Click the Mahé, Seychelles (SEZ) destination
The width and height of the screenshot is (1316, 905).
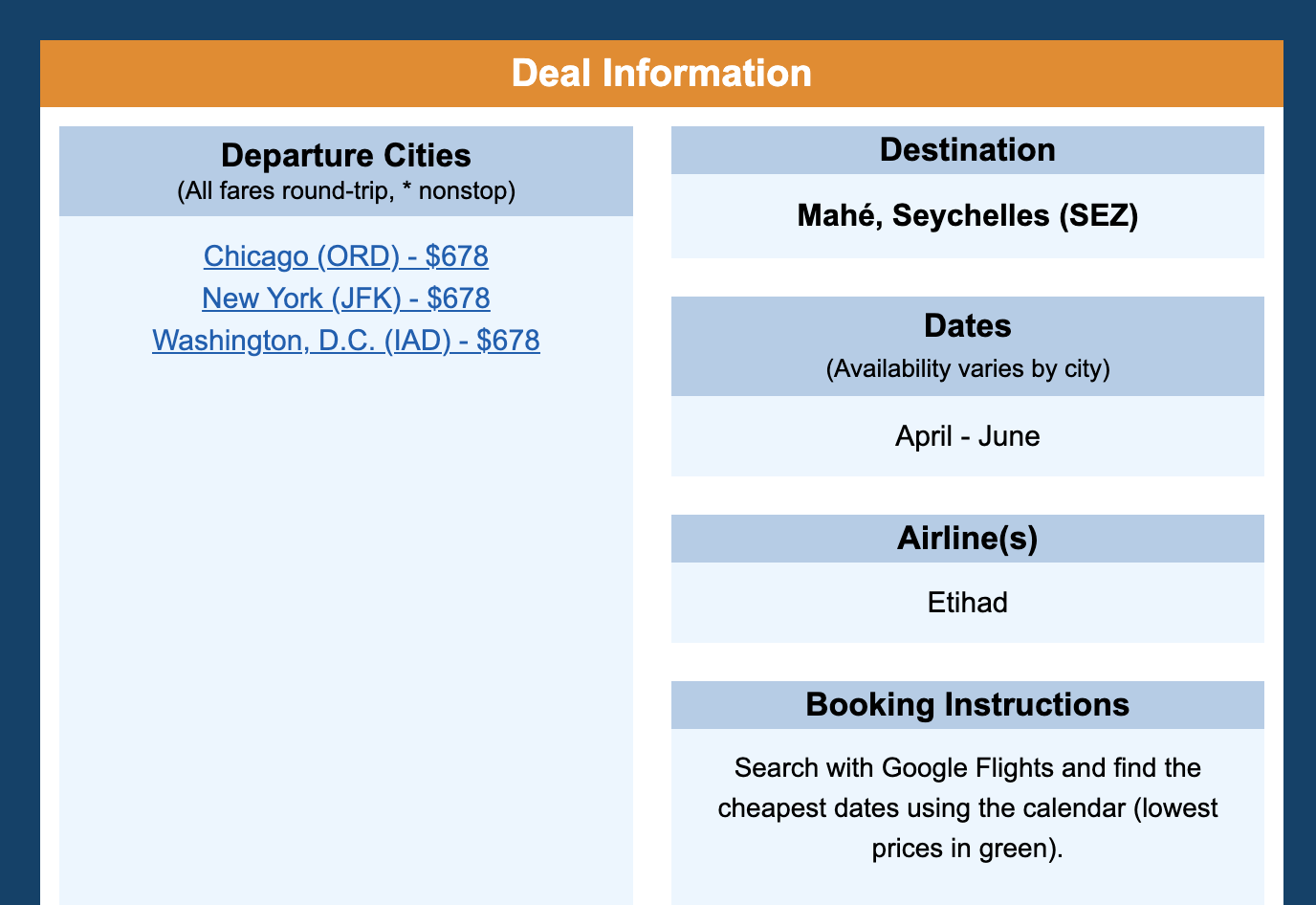click(x=967, y=215)
